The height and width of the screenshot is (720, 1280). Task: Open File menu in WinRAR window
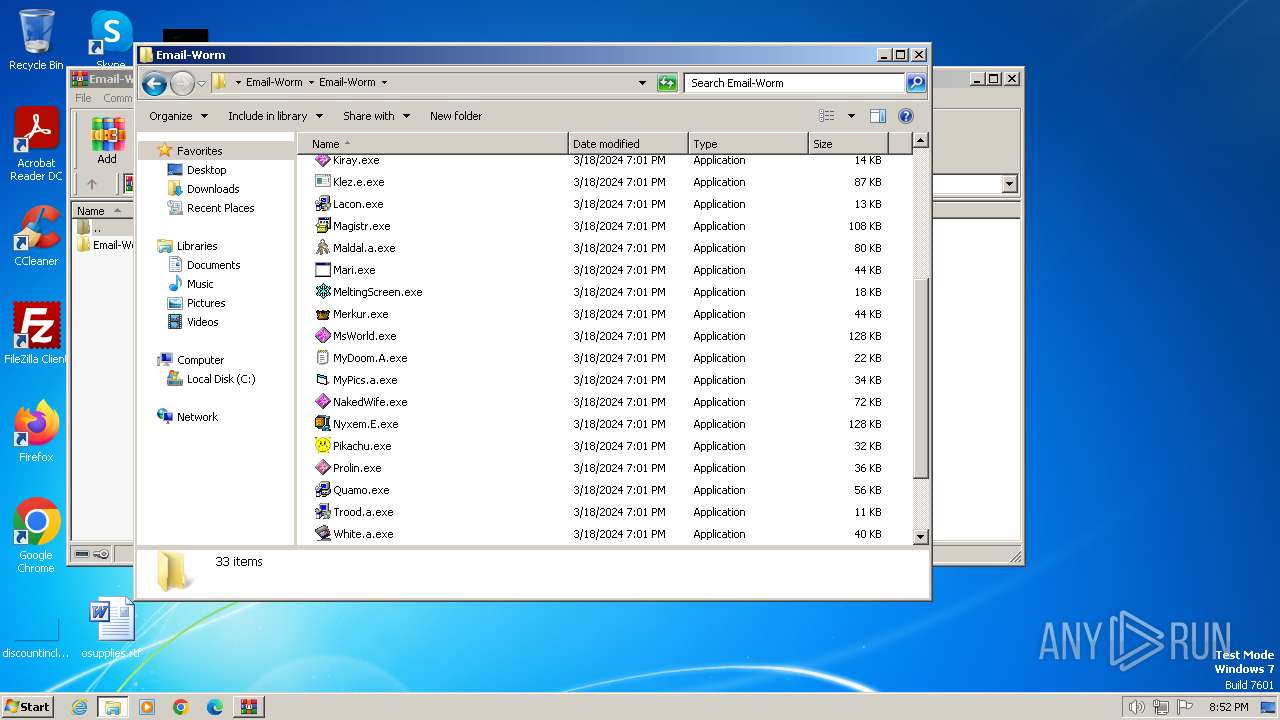click(x=83, y=98)
